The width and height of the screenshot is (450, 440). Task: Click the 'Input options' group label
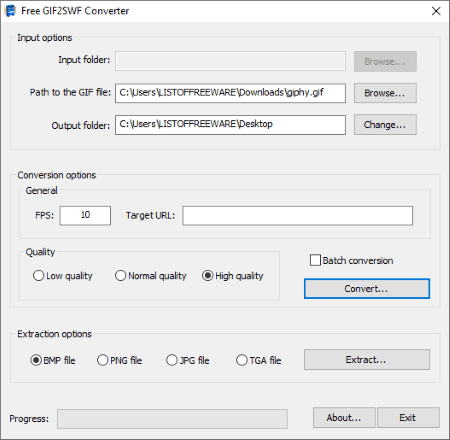pos(45,38)
